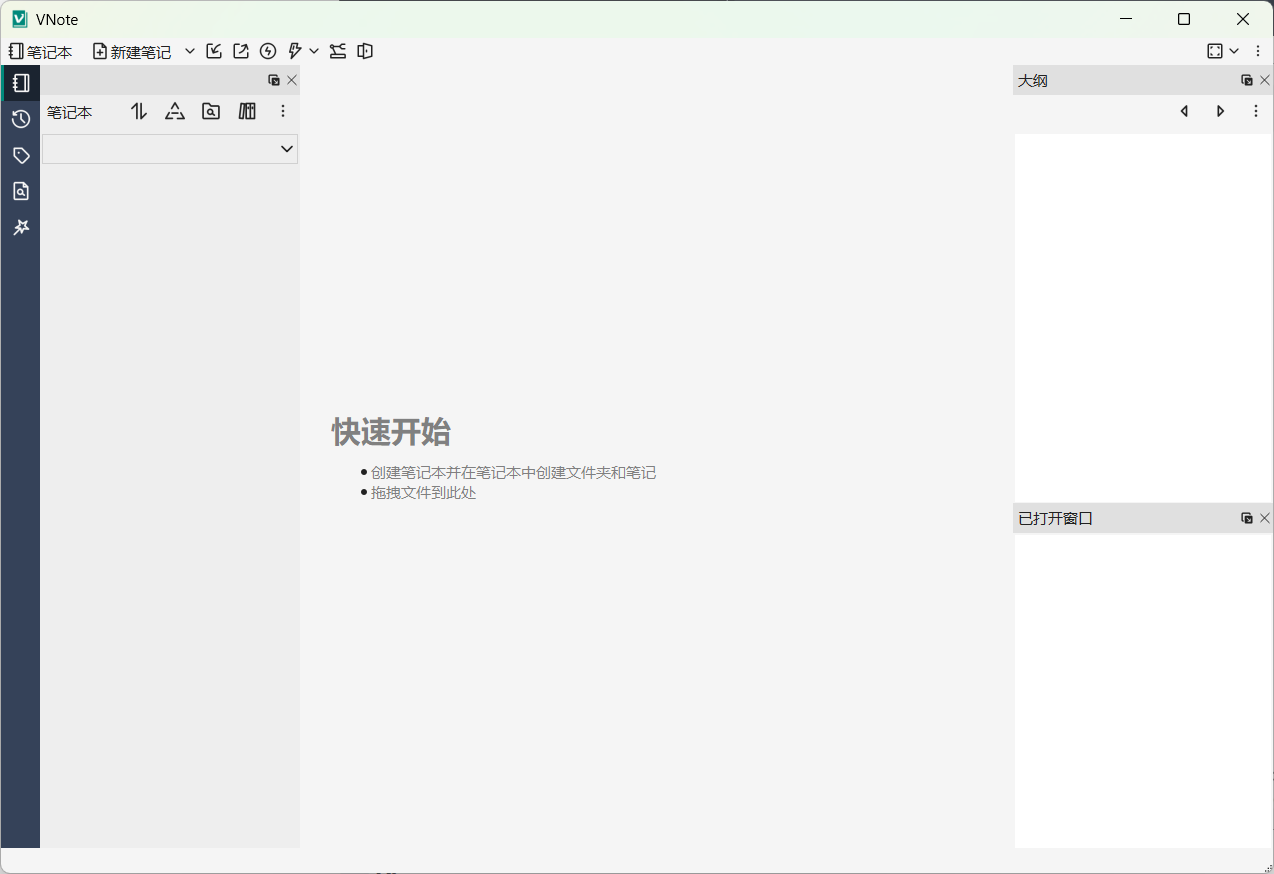
Task: Click the empty outline list area
Action: coord(1144,316)
